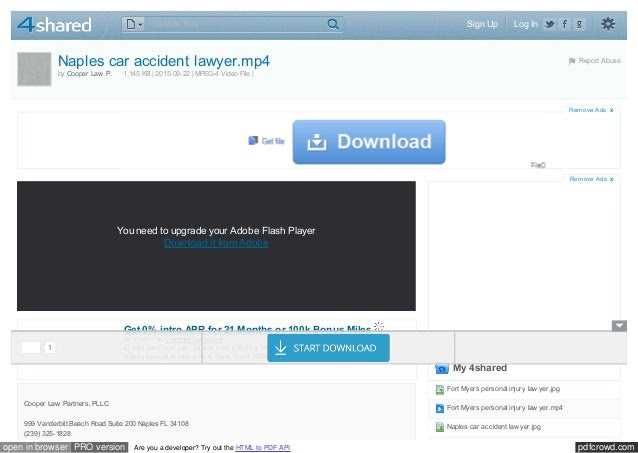Click the Report Abuse flag link

pos(594,61)
